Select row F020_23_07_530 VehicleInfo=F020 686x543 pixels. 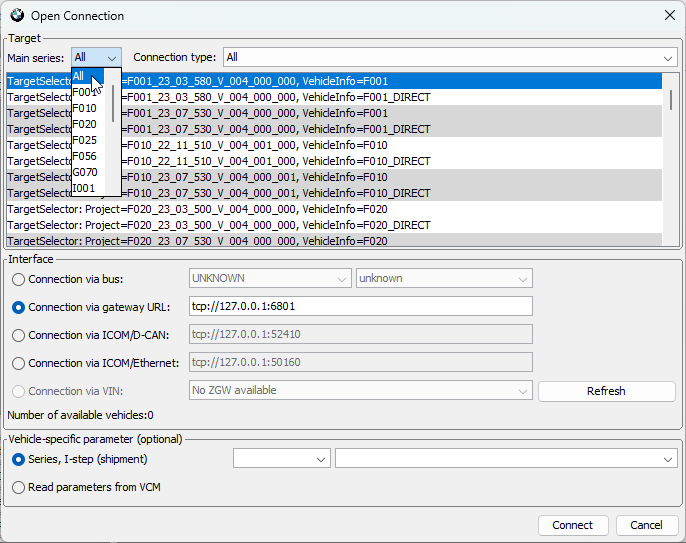point(334,240)
